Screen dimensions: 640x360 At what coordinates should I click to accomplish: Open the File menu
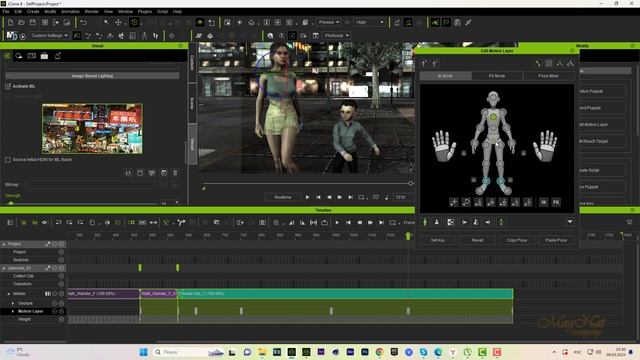point(6,11)
